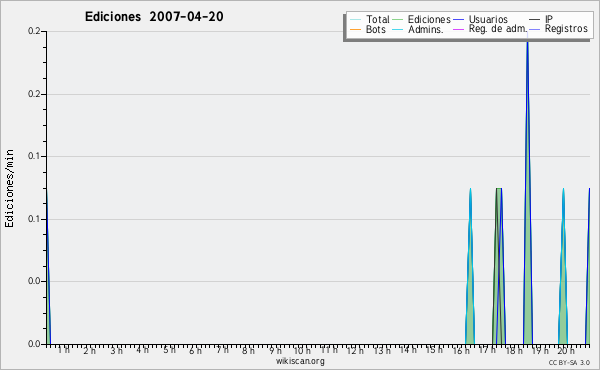Click the '17 h' x-axis label

[x=487, y=350]
